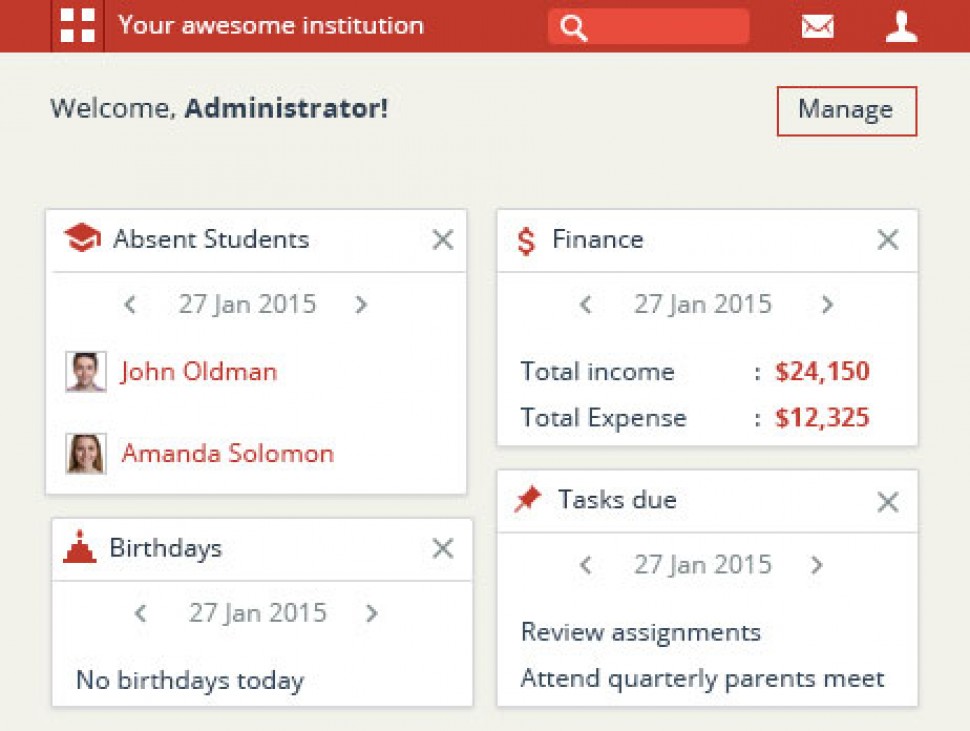Click John Oldman's photo thumbnail

click(86, 372)
